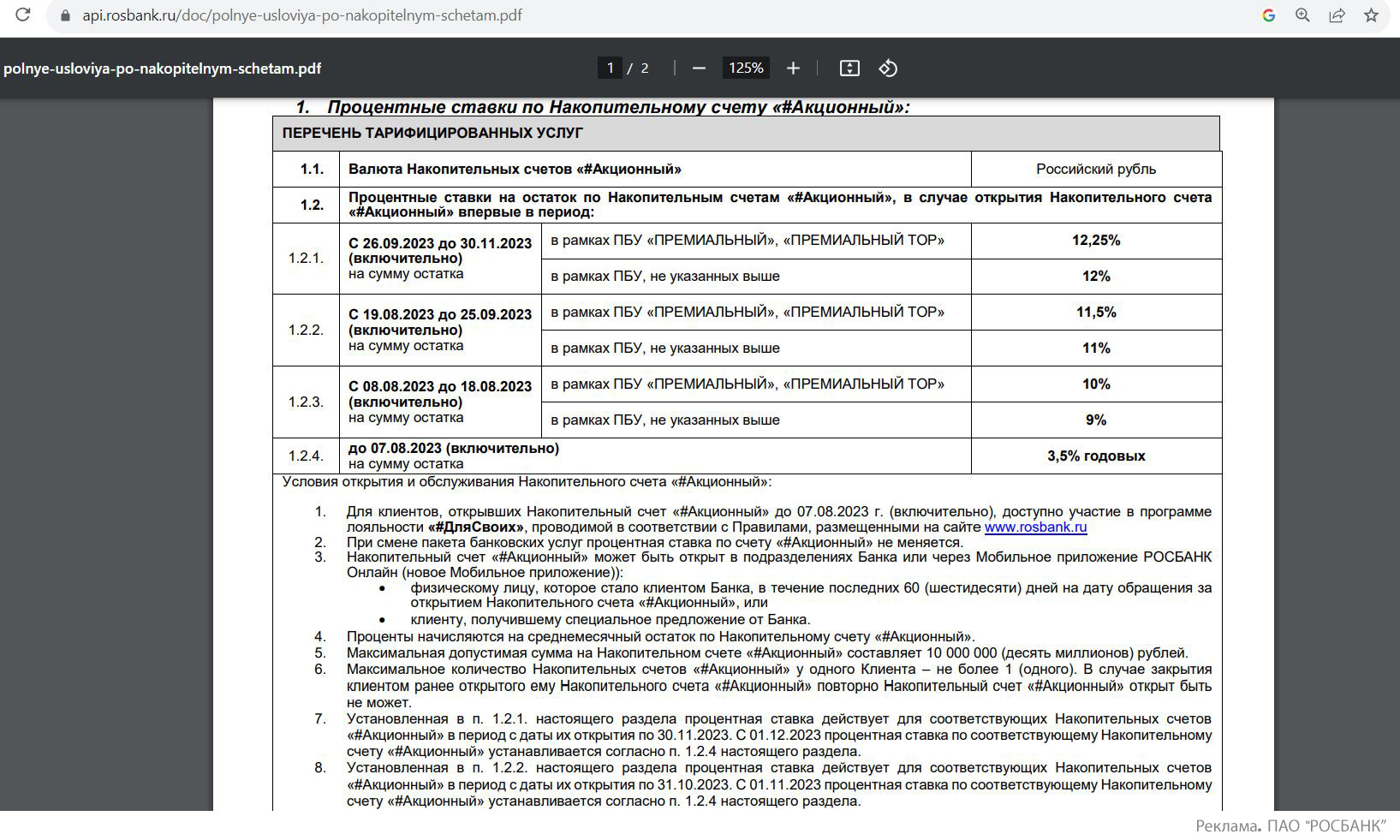Click the current page number field
This screenshot has width=1400, height=840.
pyautogui.click(x=610, y=68)
